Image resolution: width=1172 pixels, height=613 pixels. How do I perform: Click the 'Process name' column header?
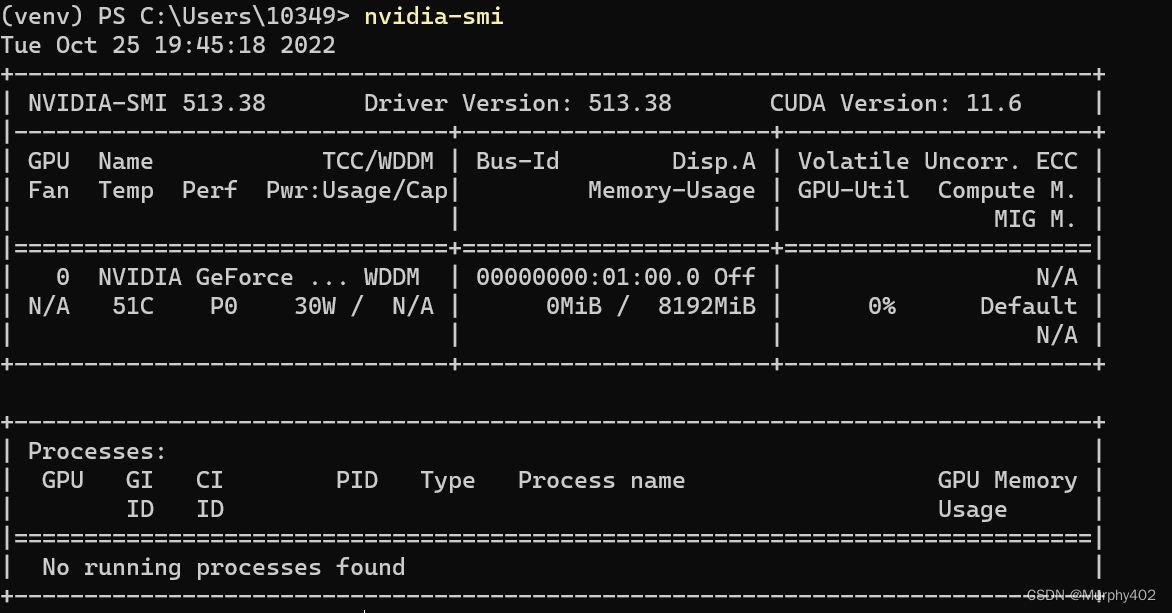[x=601, y=481]
